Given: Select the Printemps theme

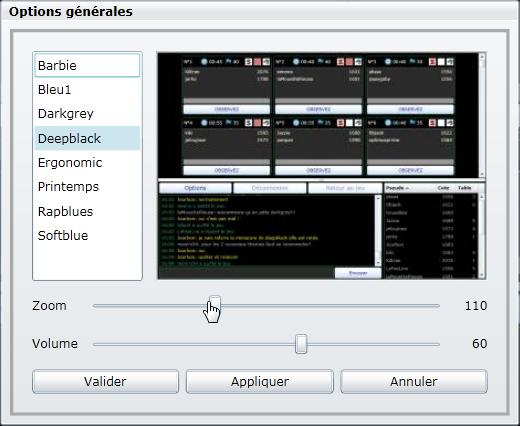Looking at the screenshot, I should (87, 187).
